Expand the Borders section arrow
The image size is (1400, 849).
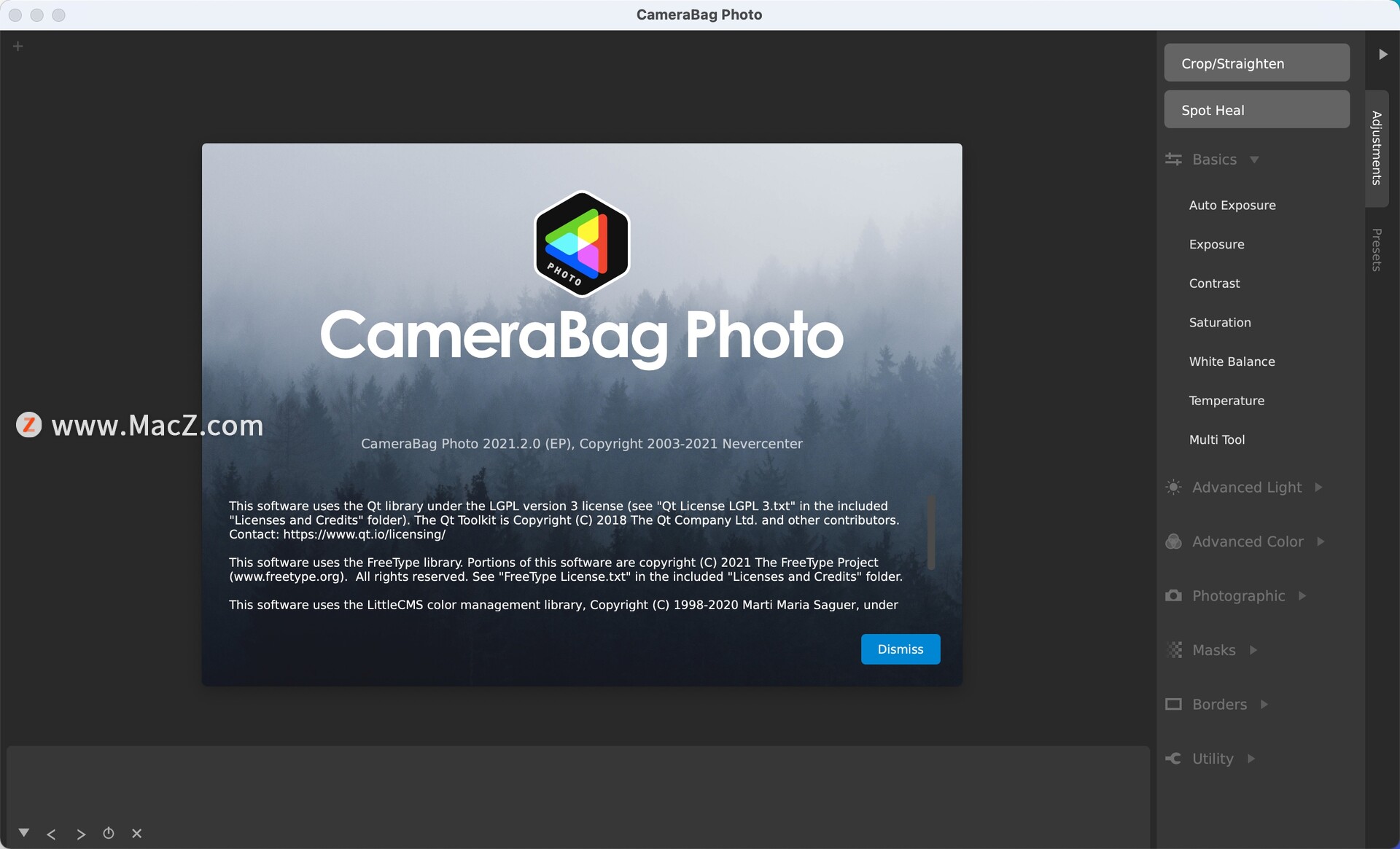click(x=1264, y=704)
